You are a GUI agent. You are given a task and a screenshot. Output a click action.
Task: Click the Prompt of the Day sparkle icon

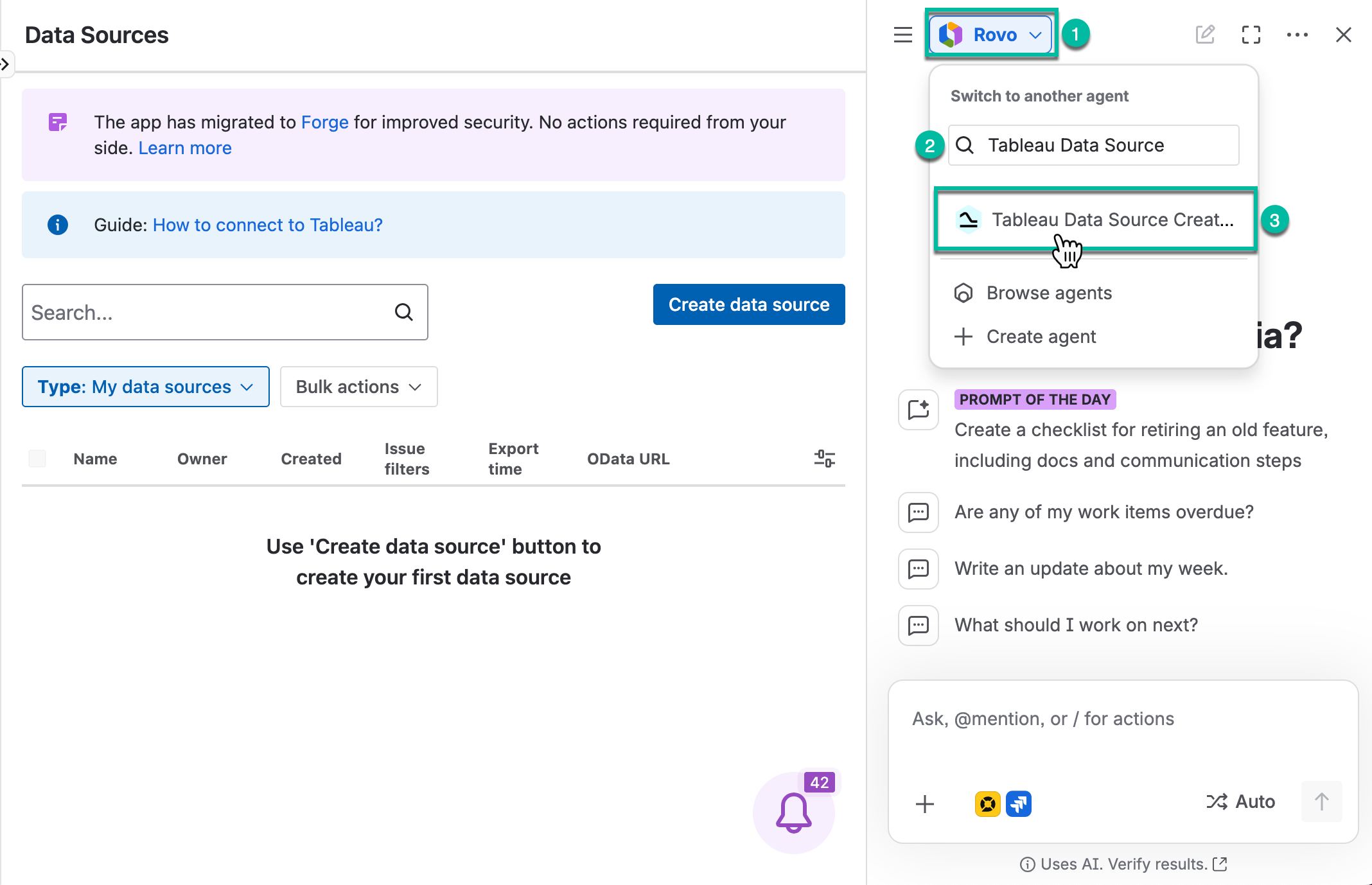coord(919,409)
